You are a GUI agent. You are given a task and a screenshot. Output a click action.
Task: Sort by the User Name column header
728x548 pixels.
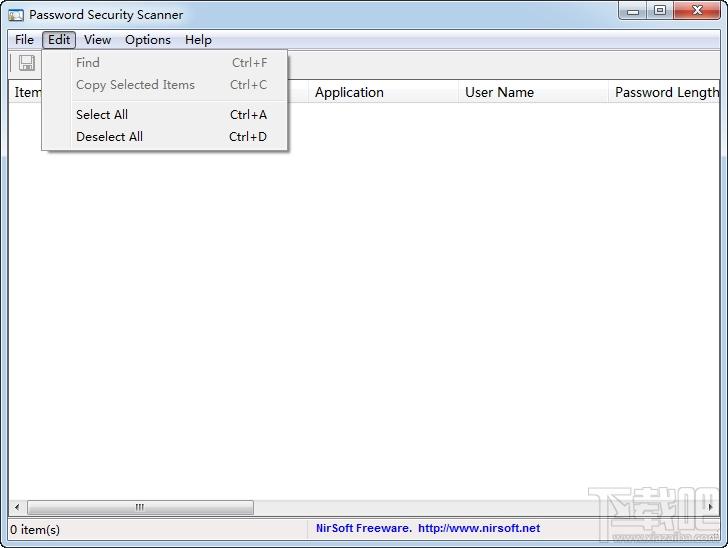533,92
